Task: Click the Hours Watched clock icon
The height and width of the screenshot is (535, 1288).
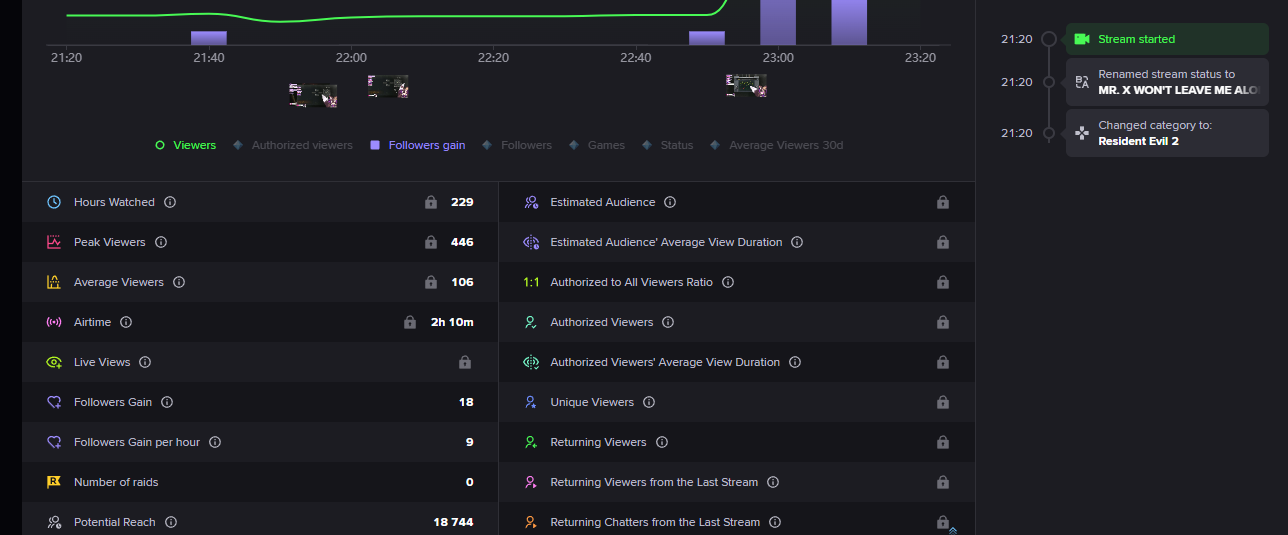Action: (54, 202)
